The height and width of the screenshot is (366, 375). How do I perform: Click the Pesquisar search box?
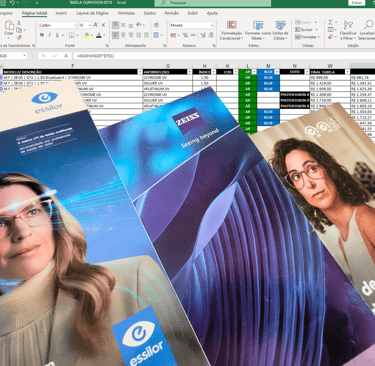[x=213, y=3]
